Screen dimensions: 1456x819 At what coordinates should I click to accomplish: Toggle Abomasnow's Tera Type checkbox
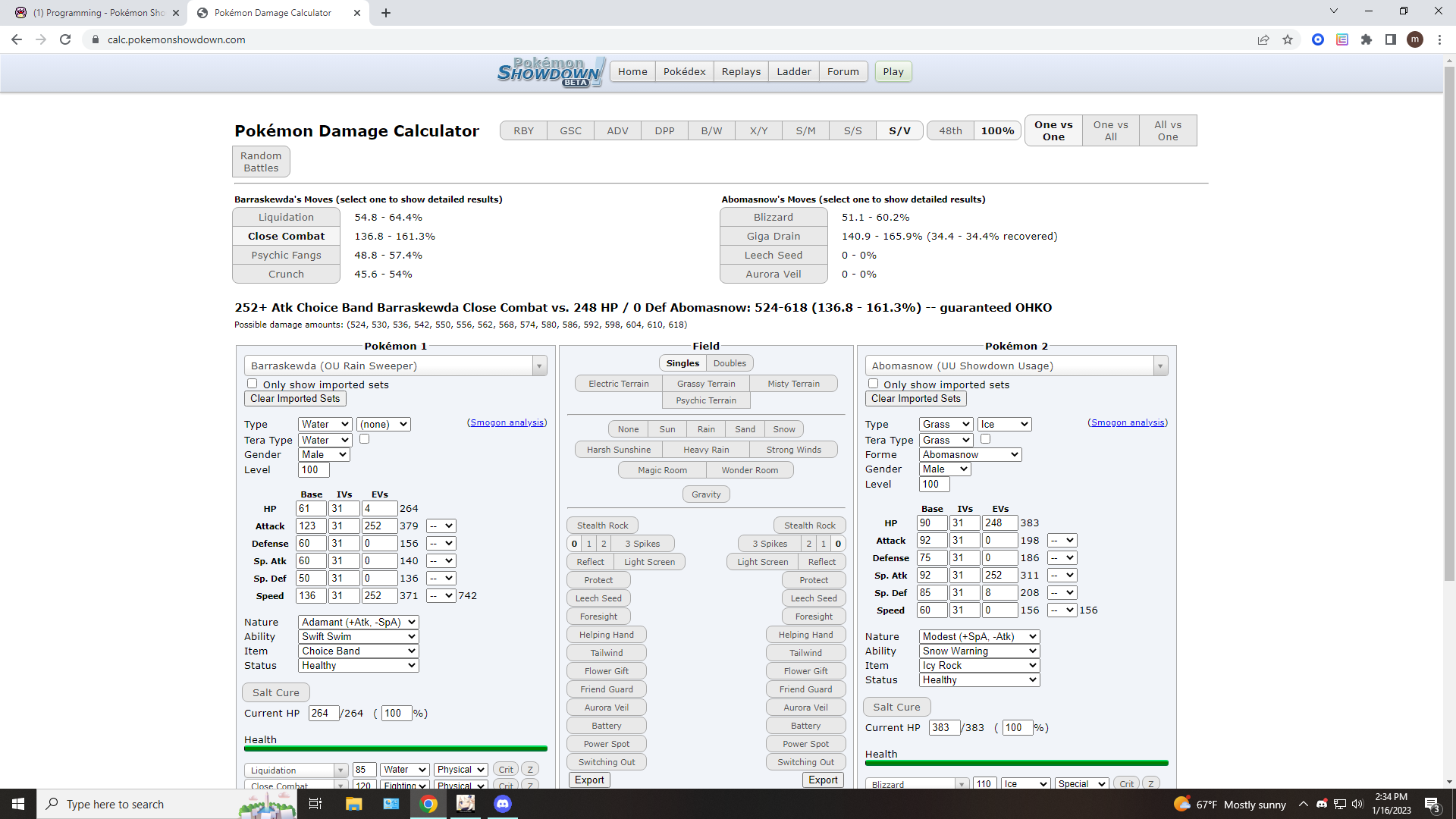986,439
